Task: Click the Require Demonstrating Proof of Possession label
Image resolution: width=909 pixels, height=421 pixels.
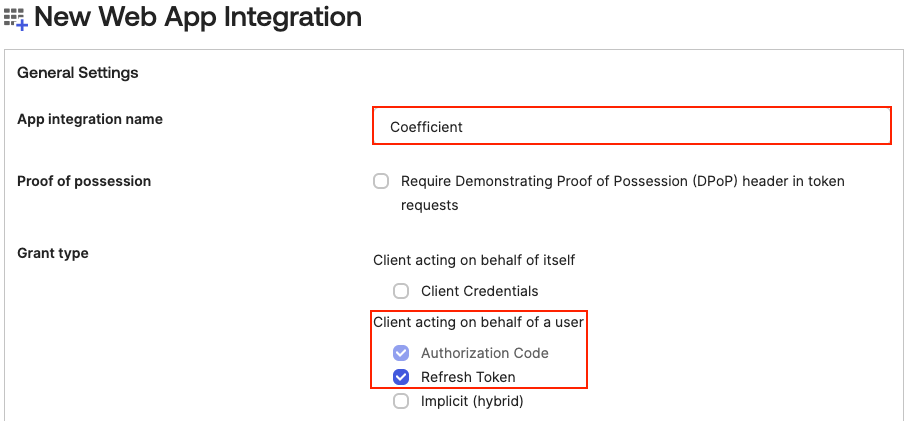Action: pyautogui.click(x=623, y=193)
